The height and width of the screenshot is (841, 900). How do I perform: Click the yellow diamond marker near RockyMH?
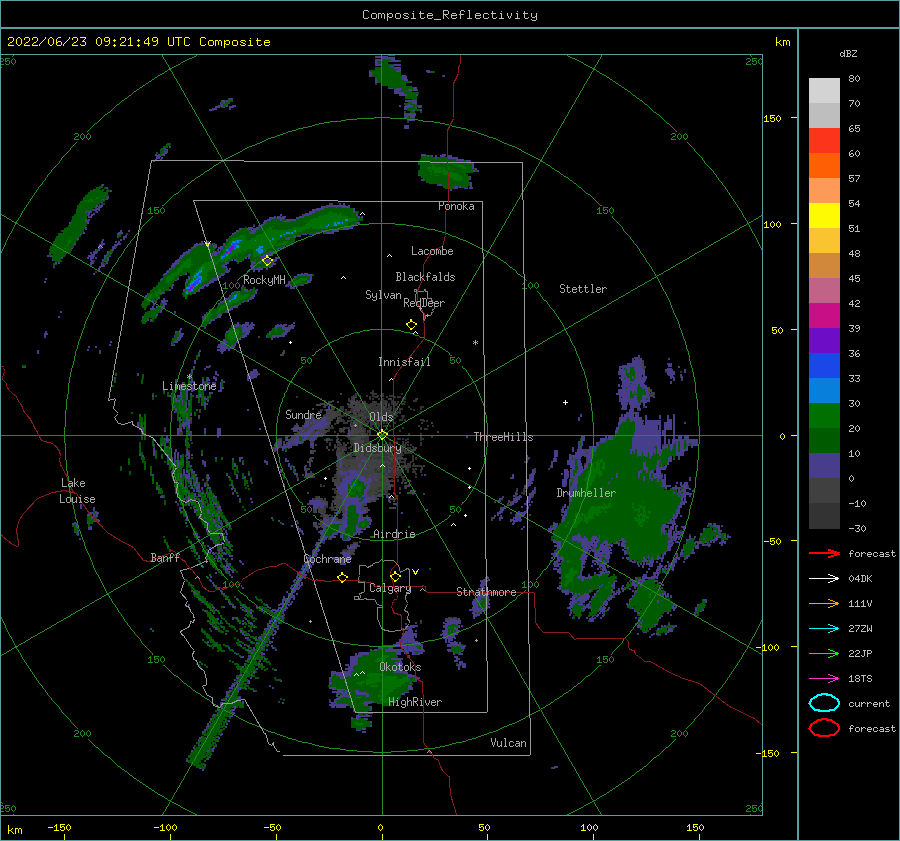pyautogui.click(x=267, y=261)
